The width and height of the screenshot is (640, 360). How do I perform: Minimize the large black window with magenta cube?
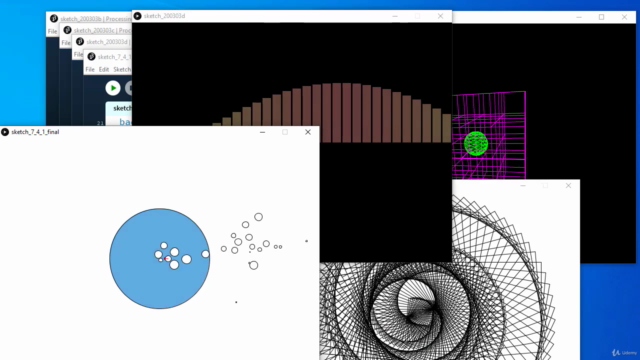[579, 17]
